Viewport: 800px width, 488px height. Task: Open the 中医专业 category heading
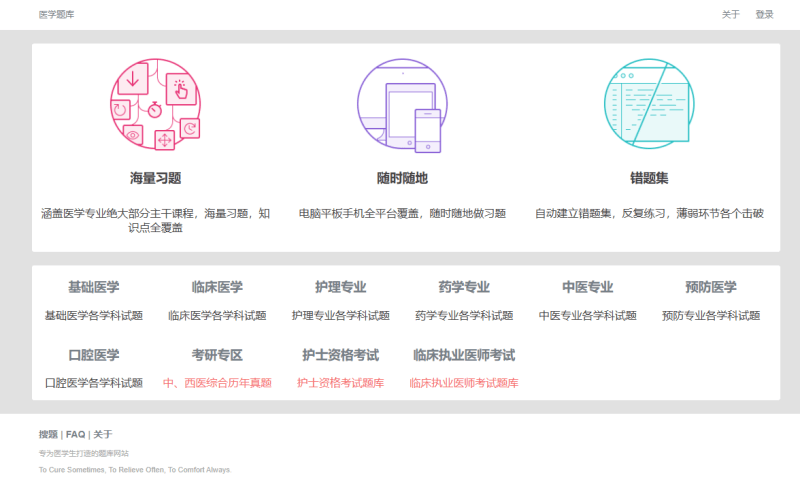588,287
